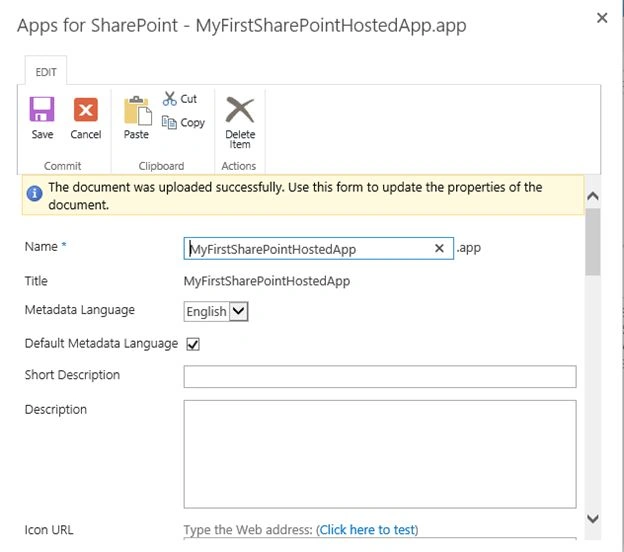Click into the Description text area
The width and height of the screenshot is (624, 552).
point(380,454)
